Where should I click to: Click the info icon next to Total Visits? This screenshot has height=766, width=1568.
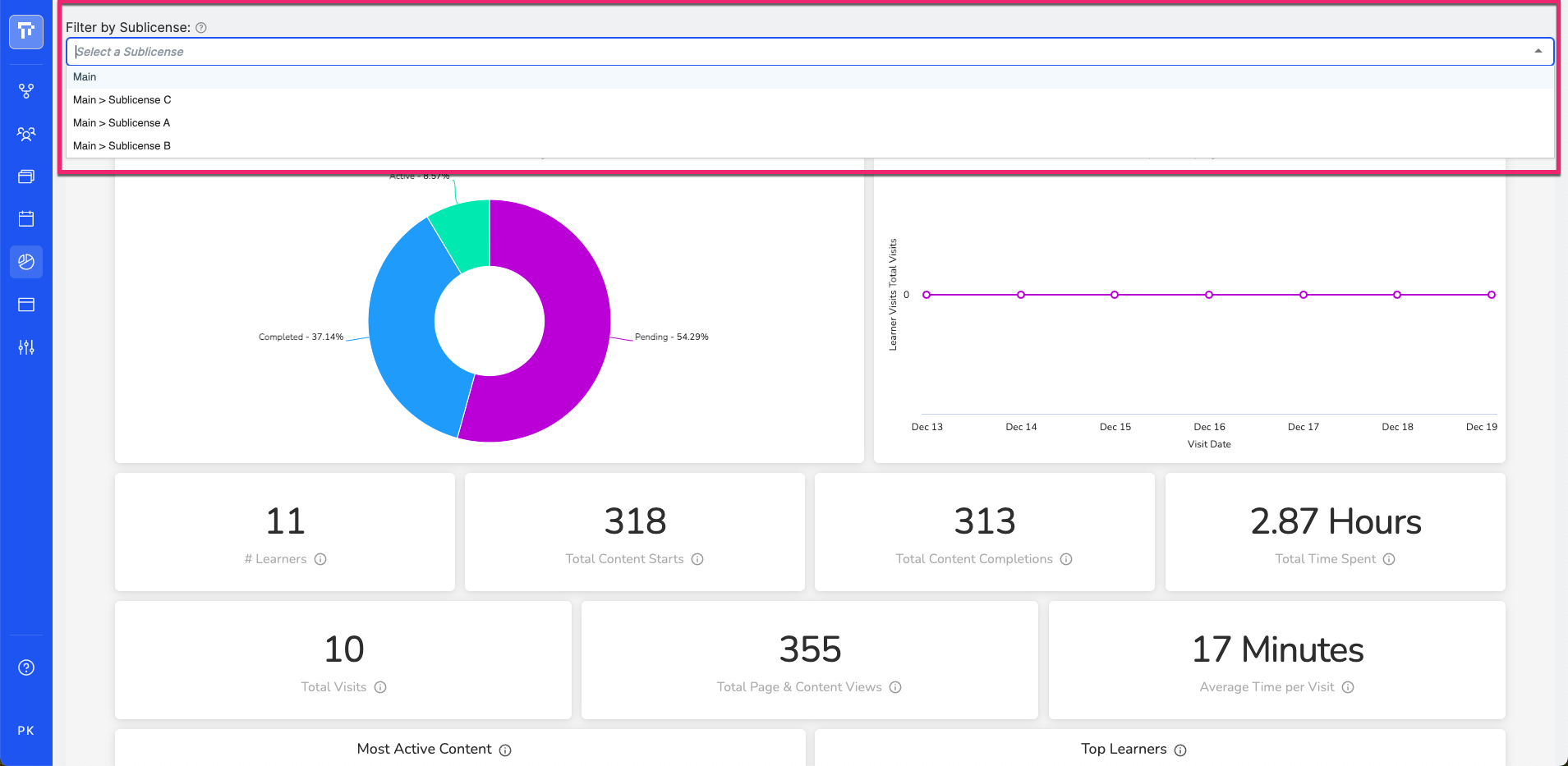click(x=380, y=687)
